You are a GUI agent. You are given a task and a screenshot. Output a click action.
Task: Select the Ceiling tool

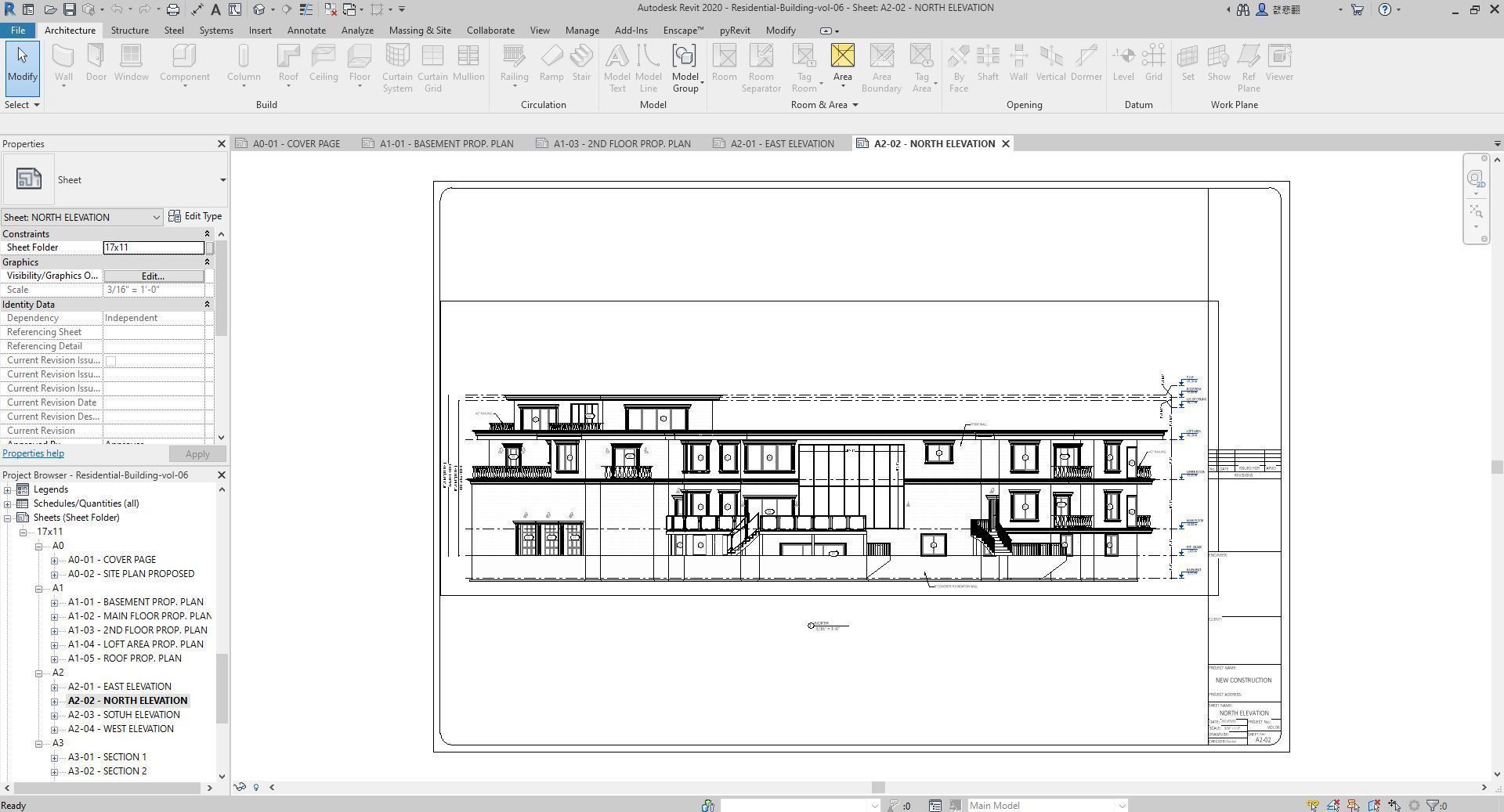tap(324, 63)
